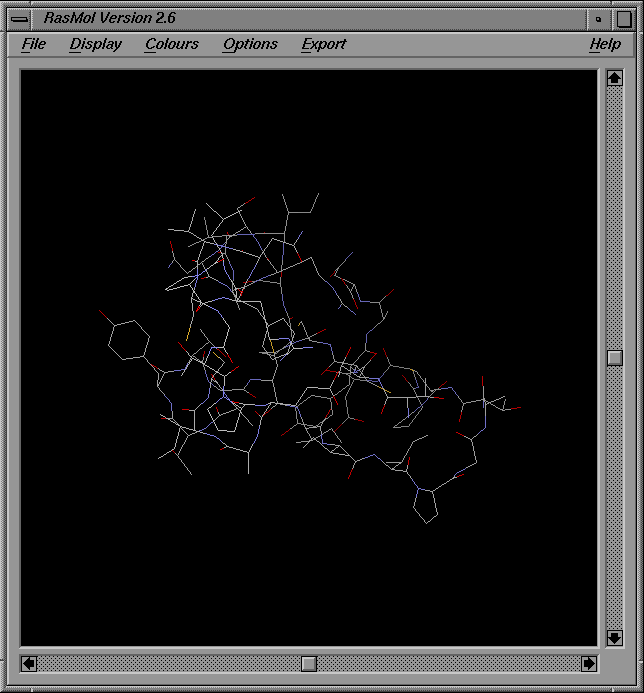The image size is (644, 693).
Task: Pick the hexagonal ring on molecule's left side
Action: (128, 339)
